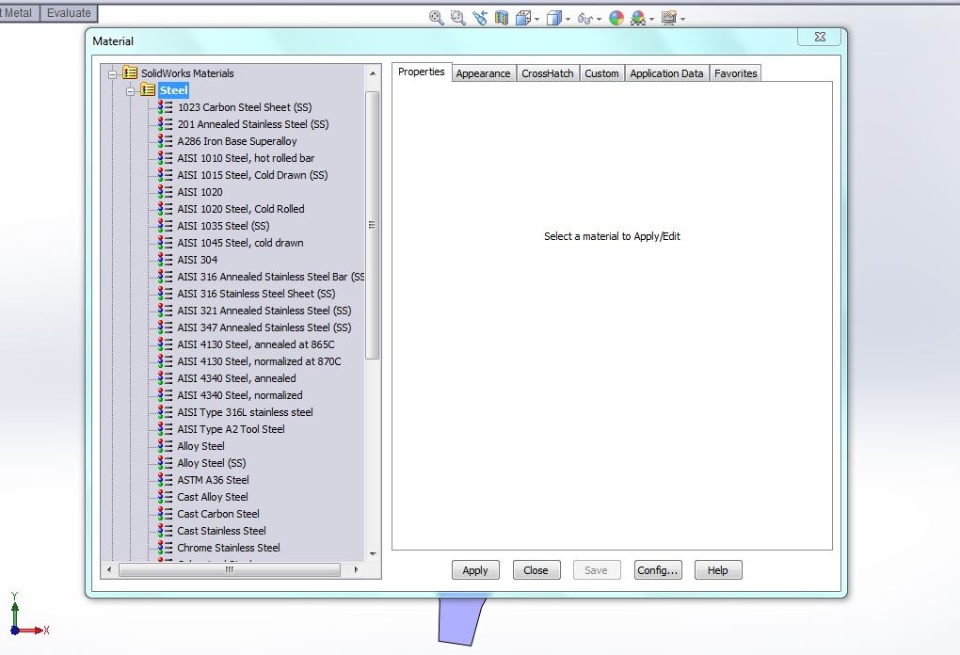Click the tree horizontal scrollbar thumb

pyautogui.click(x=230, y=570)
